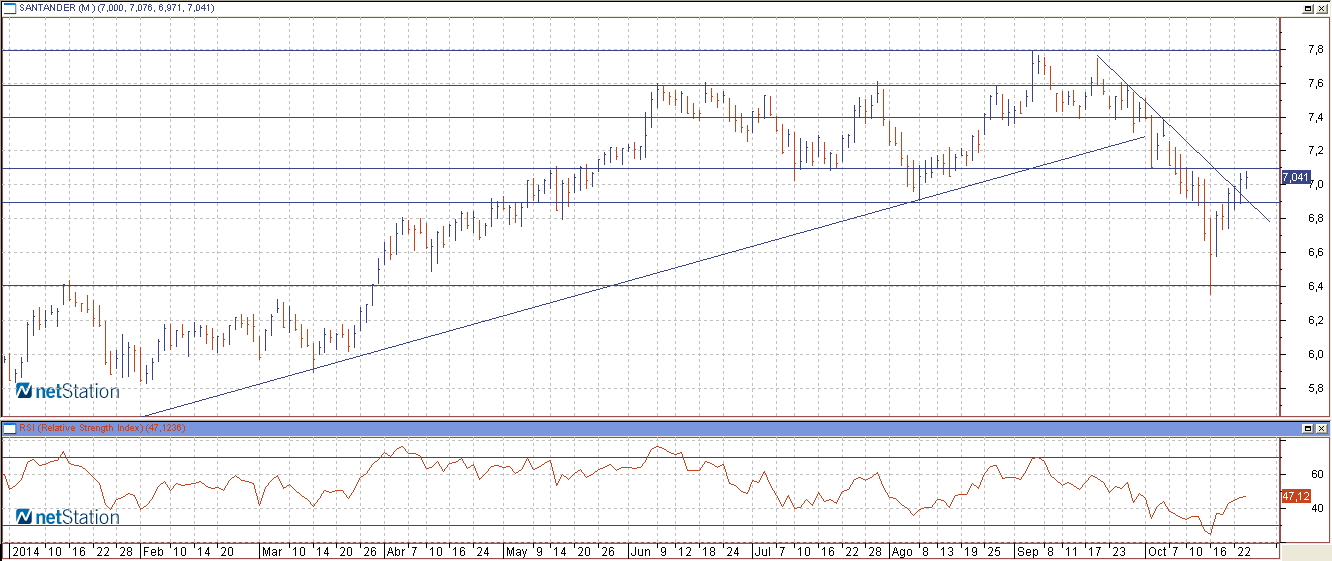
Task: Maximize the SANTANDER price chart panel
Action: [x=1307, y=8]
